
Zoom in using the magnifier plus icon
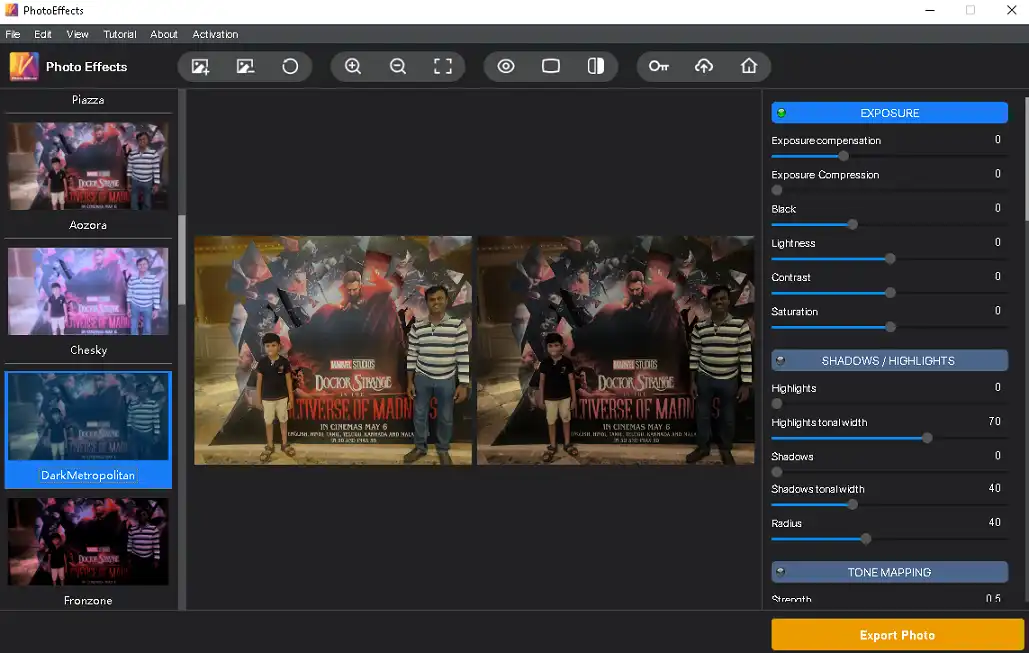point(353,67)
